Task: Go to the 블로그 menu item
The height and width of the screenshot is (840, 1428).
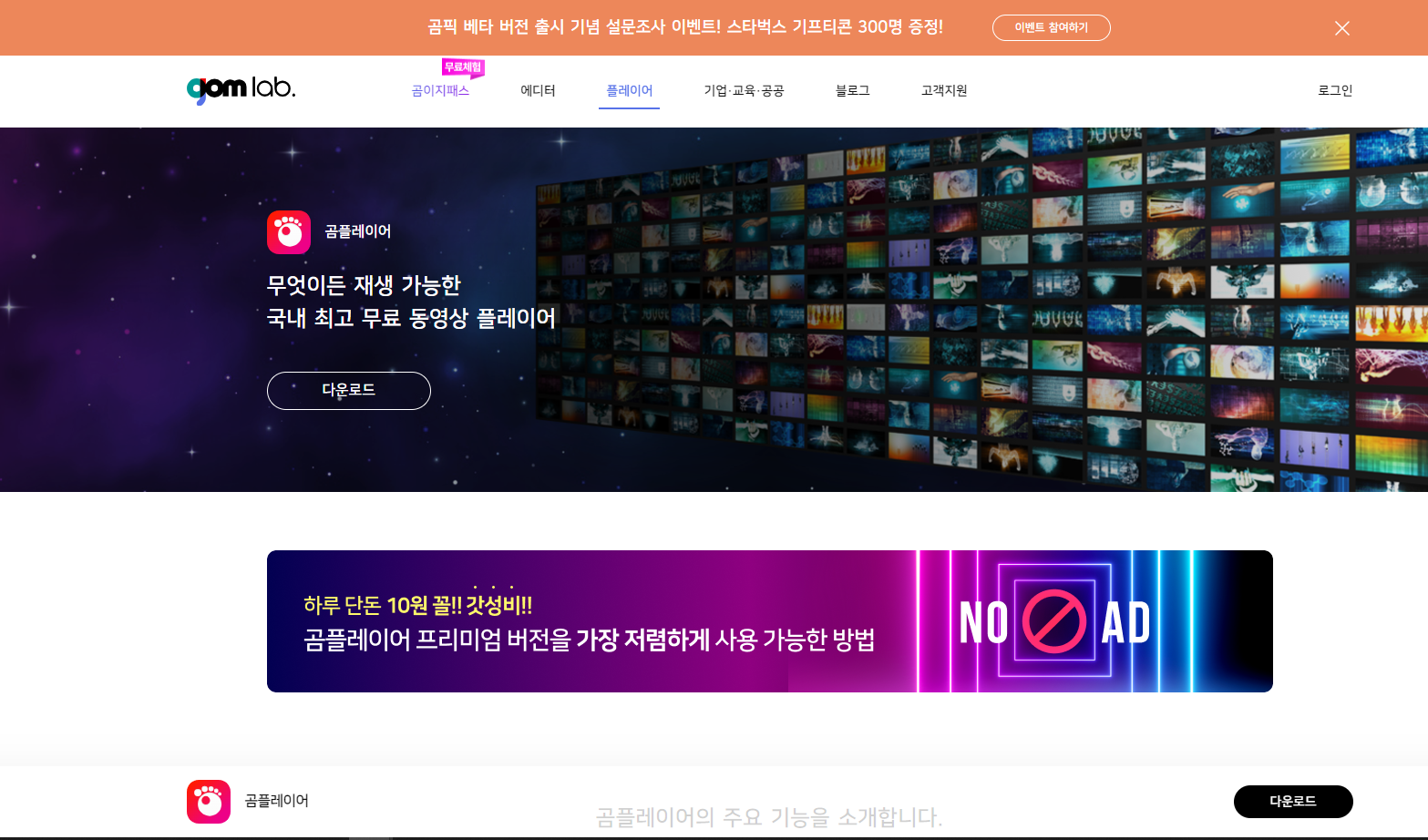Action: click(853, 91)
